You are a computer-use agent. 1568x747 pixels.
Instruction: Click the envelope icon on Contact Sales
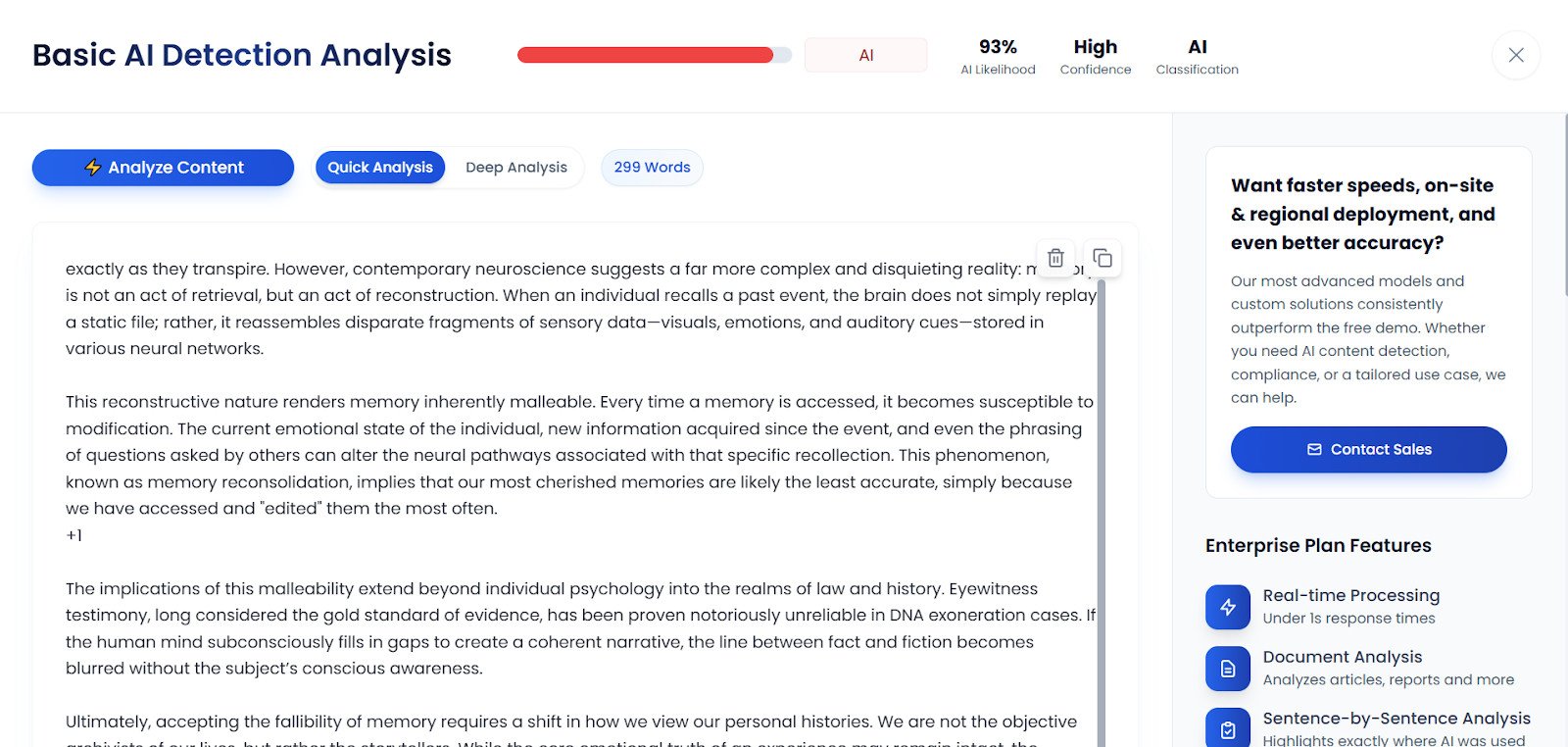(x=1314, y=450)
